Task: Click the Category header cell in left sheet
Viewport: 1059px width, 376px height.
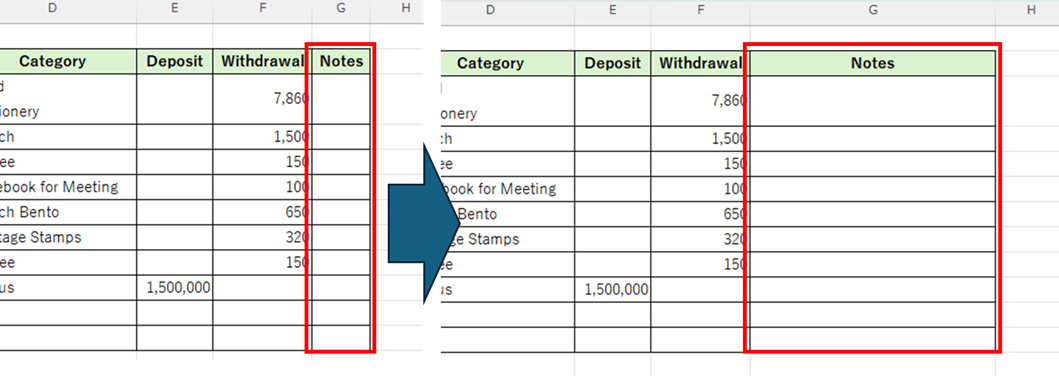Action: [68, 61]
